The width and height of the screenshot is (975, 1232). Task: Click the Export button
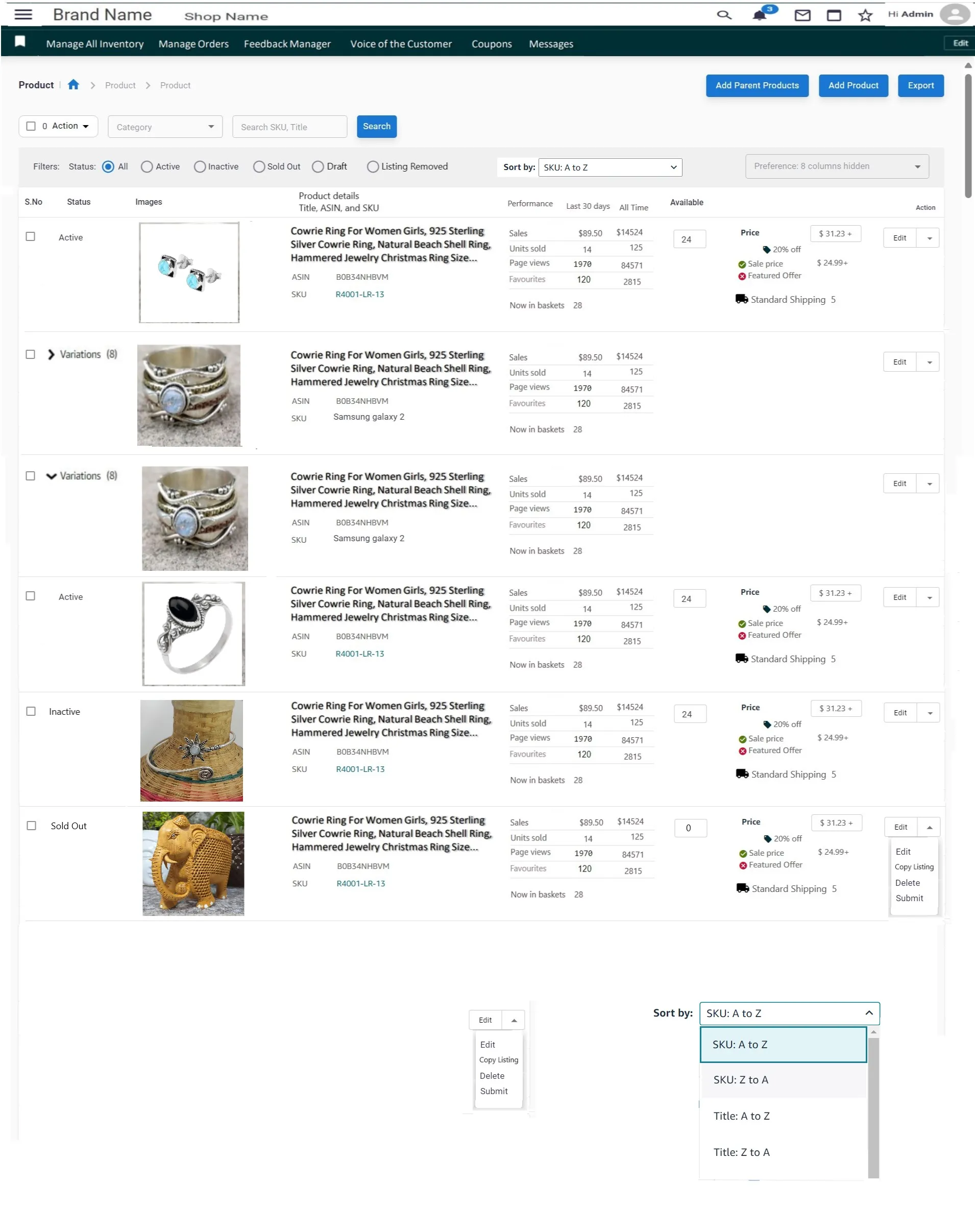920,86
